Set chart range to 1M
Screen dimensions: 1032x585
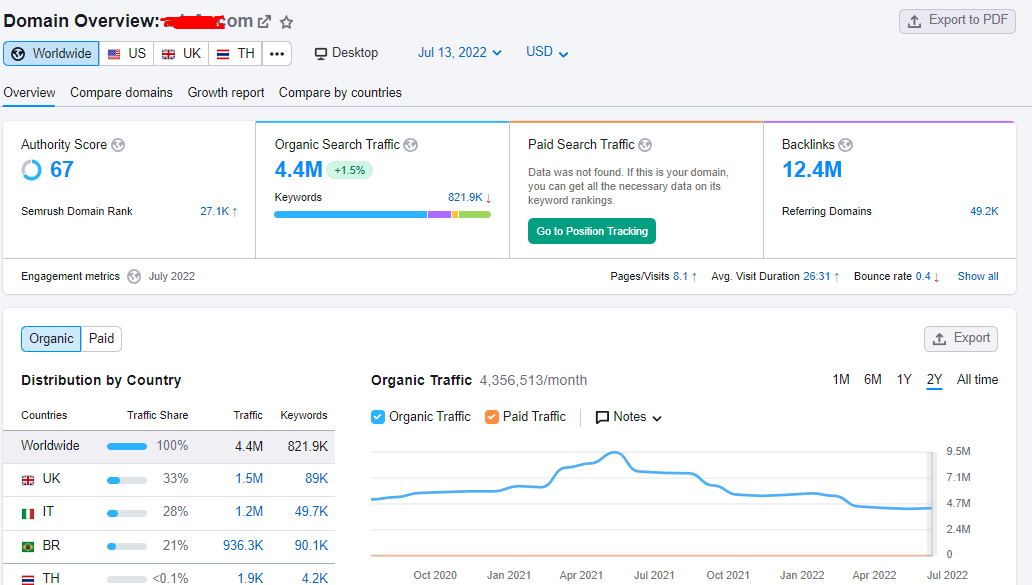click(x=841, y=380)
